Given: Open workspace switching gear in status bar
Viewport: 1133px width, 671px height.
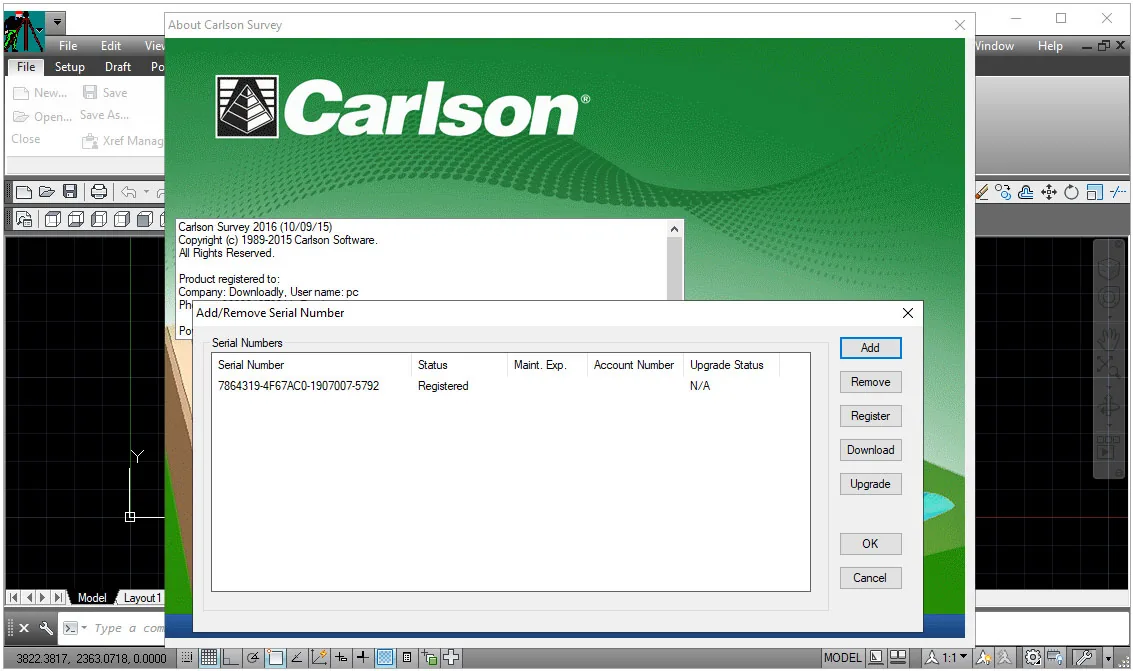Looking at the screenshot, I should (x=1033, y=657).
